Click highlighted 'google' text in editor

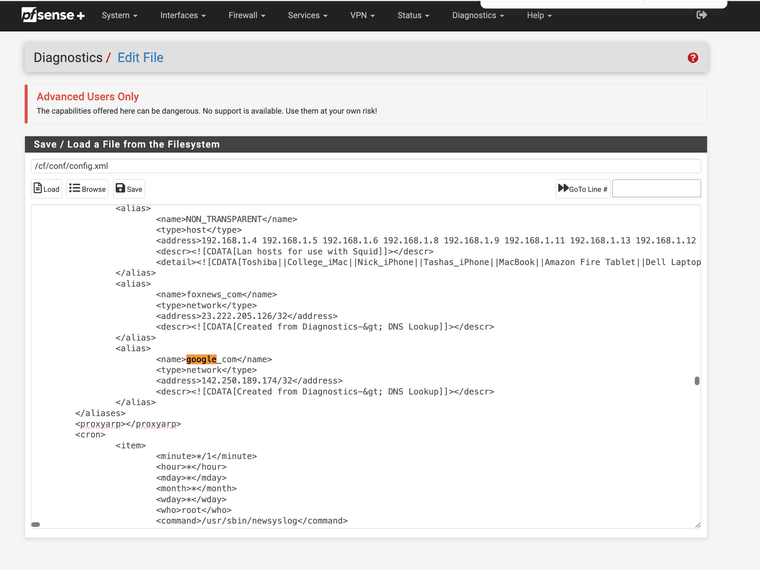point(201,359)
